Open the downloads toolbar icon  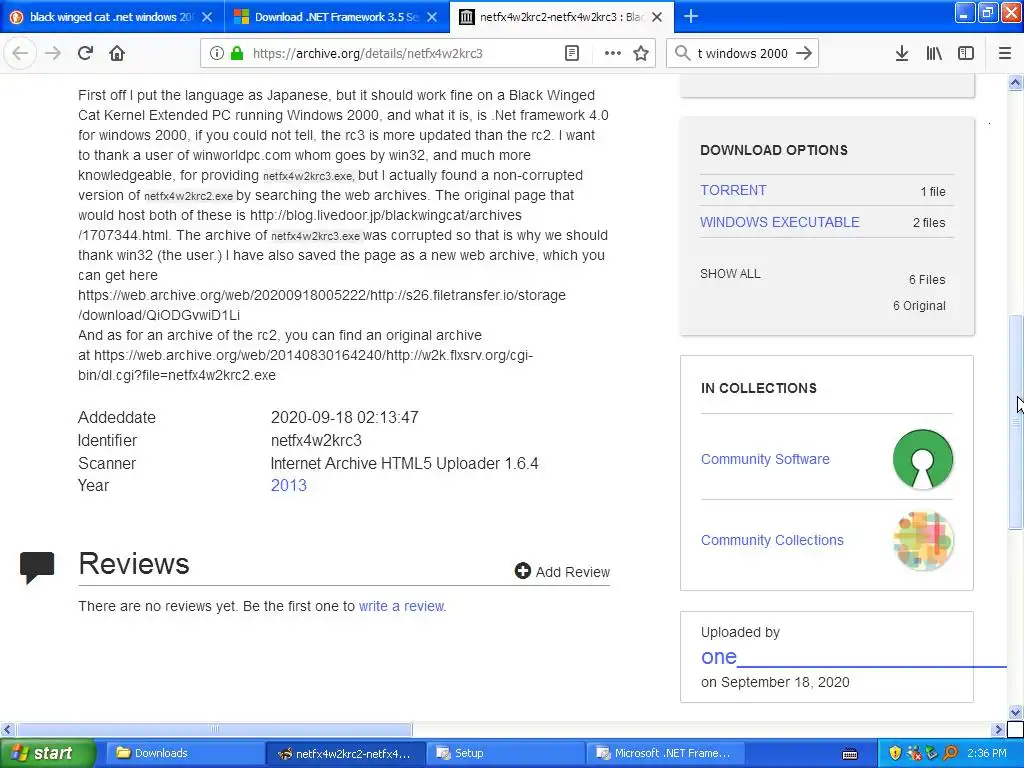[901, 53]
